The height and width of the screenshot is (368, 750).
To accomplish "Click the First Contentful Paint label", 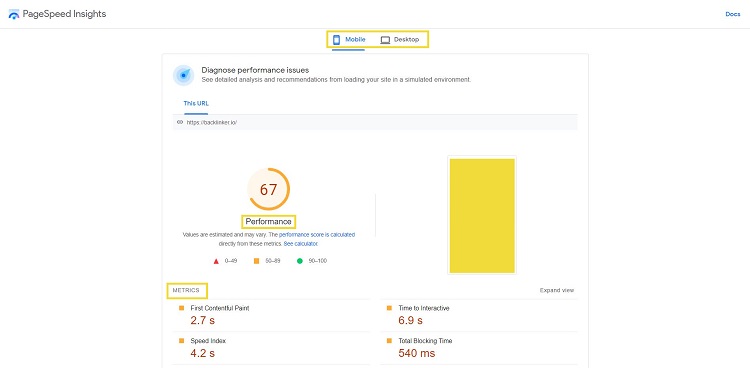I will click(x=220, y=308).
